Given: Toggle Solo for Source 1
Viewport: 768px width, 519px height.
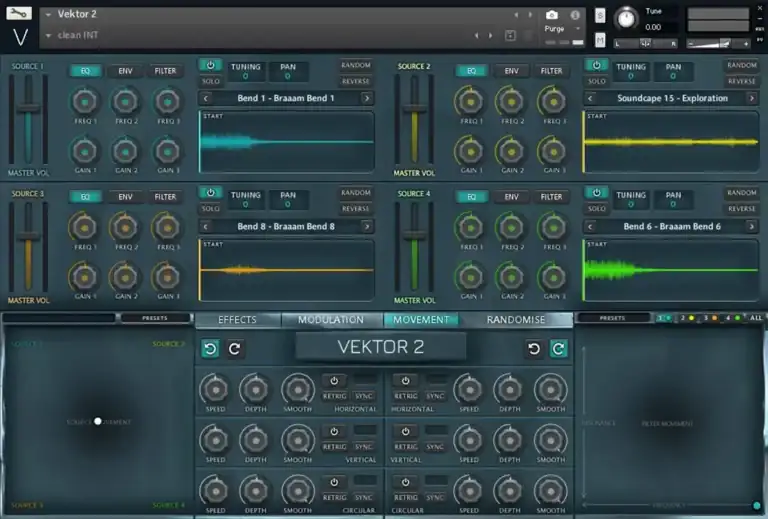Looking at the screenshot, I should [211, 81].
